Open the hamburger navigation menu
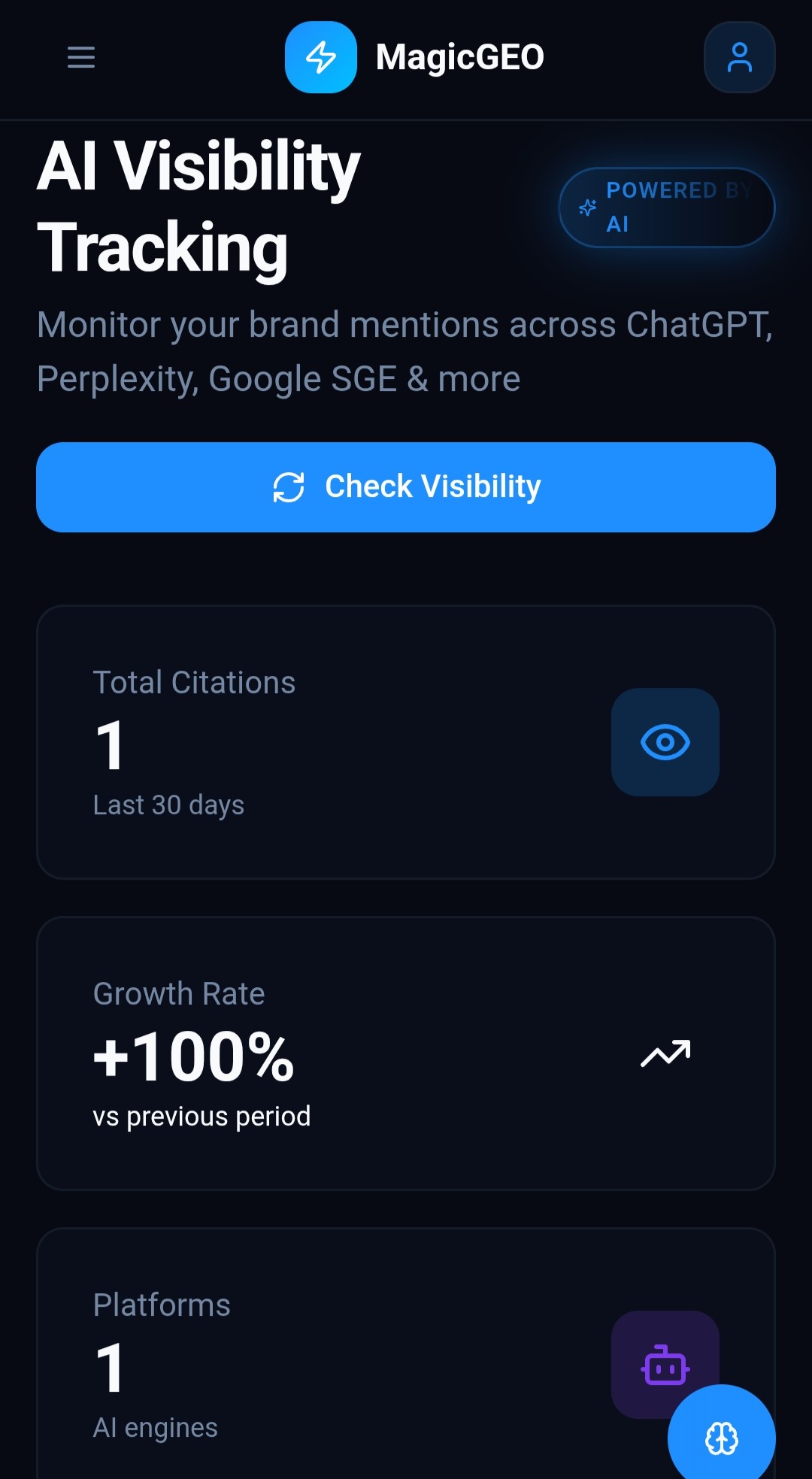 tap(81, 57)
